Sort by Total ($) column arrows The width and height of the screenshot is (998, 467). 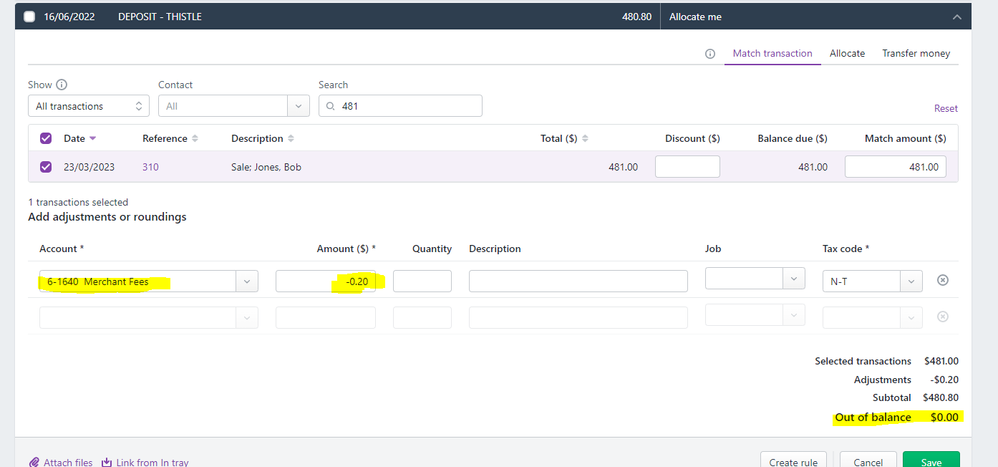point(585,138)
